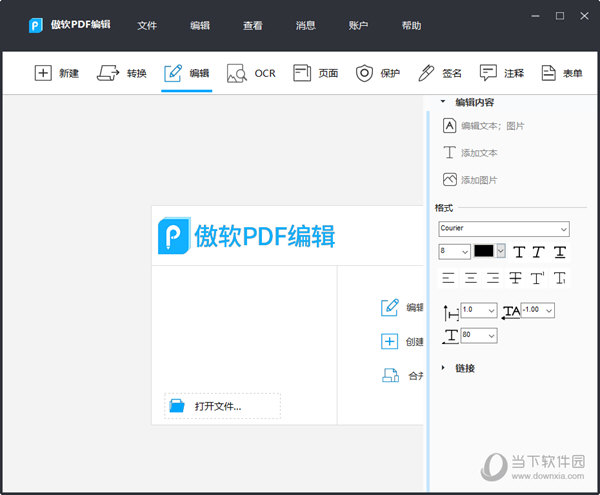
Task: Click the 打开文件... button
Action: pos(222,406)
